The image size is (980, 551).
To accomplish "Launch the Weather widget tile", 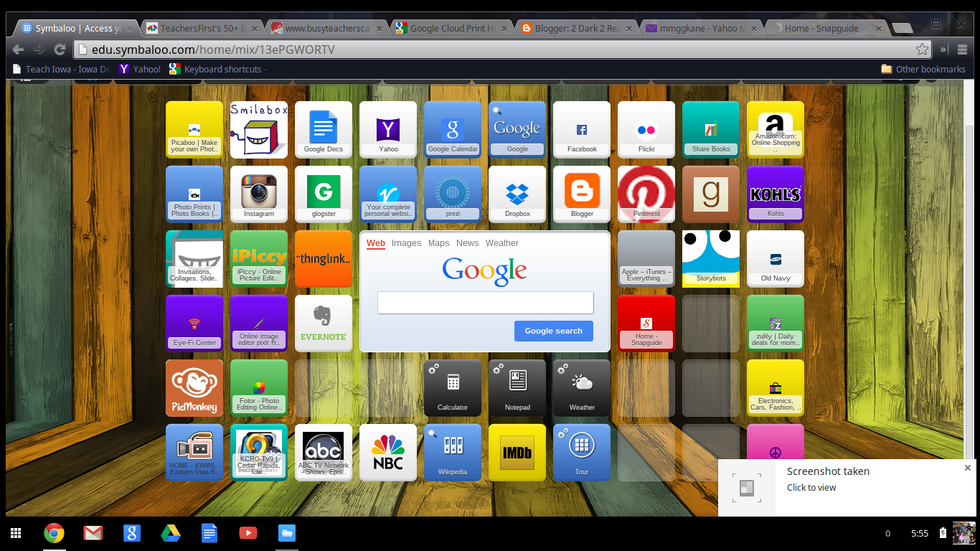I will click(x=582, y=388).
